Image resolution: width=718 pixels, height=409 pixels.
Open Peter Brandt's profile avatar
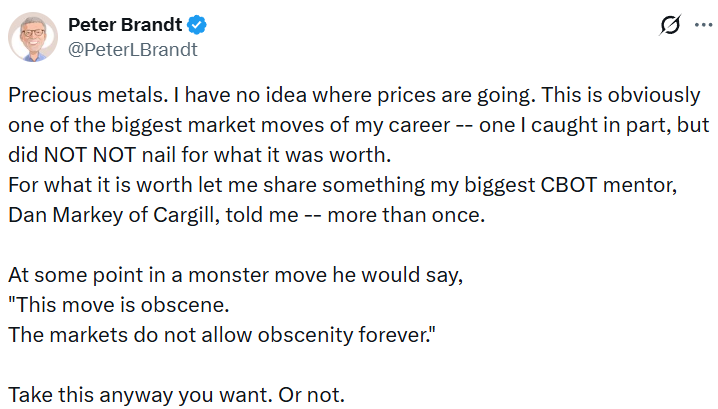pos(33,37)
